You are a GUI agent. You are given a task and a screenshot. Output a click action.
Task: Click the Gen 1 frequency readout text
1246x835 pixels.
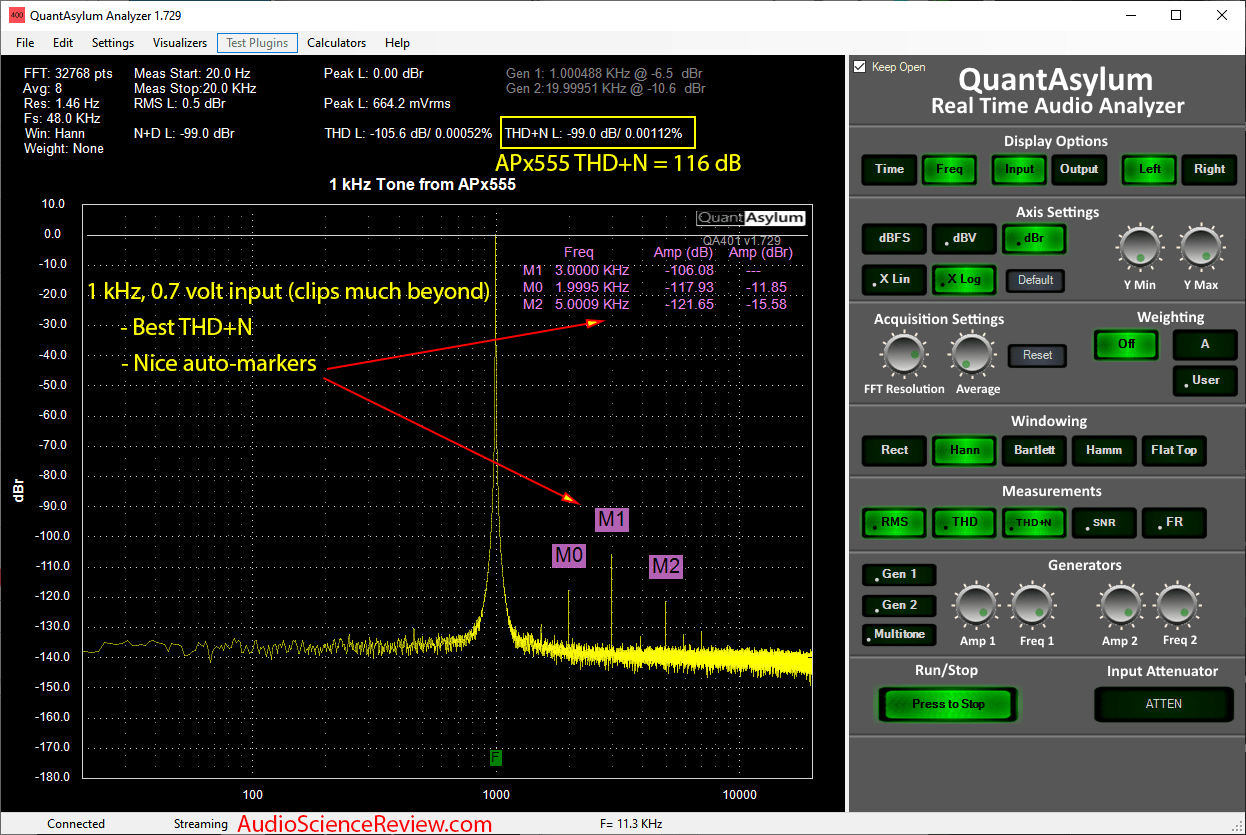pos(605,73)
